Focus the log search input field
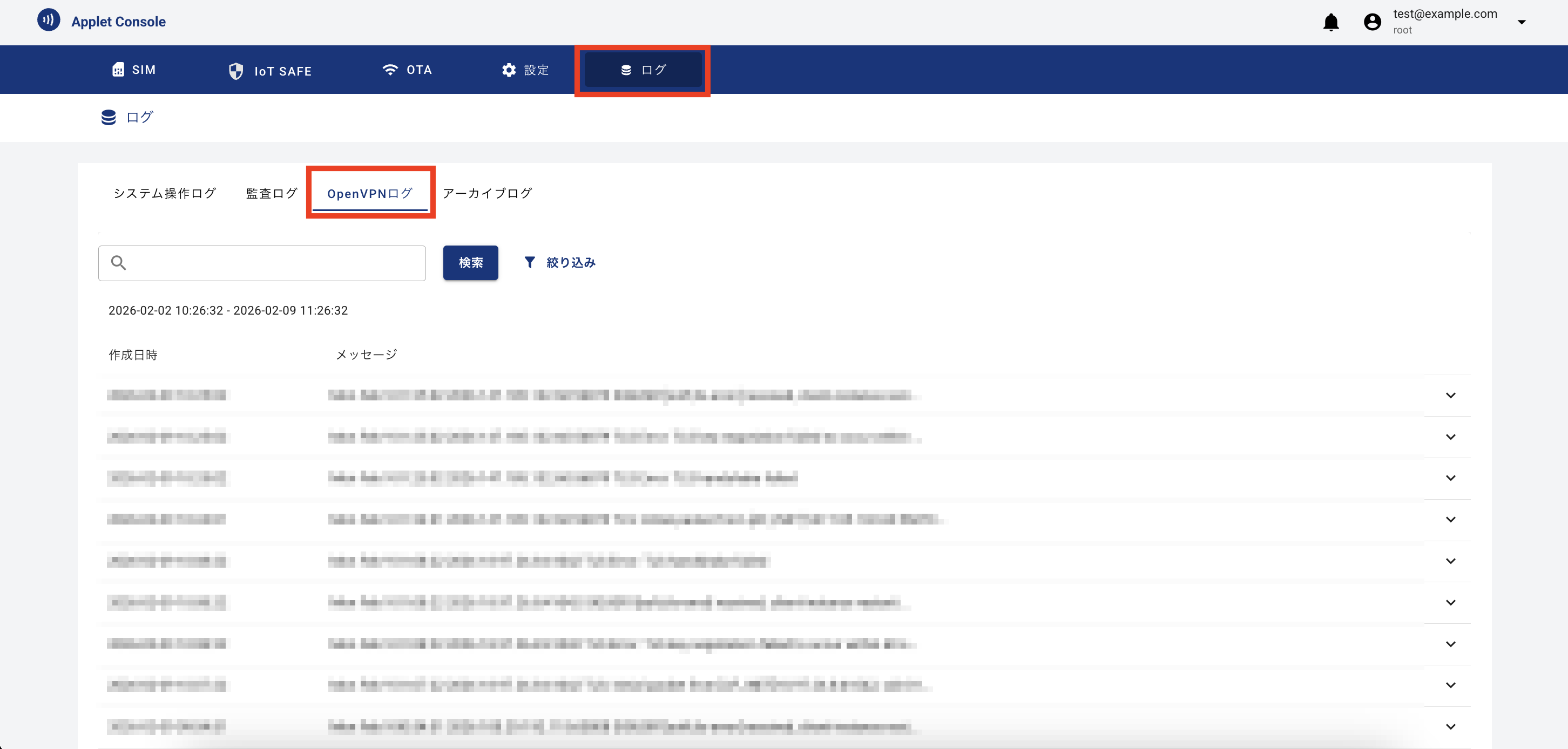 (x=274, y=263)
